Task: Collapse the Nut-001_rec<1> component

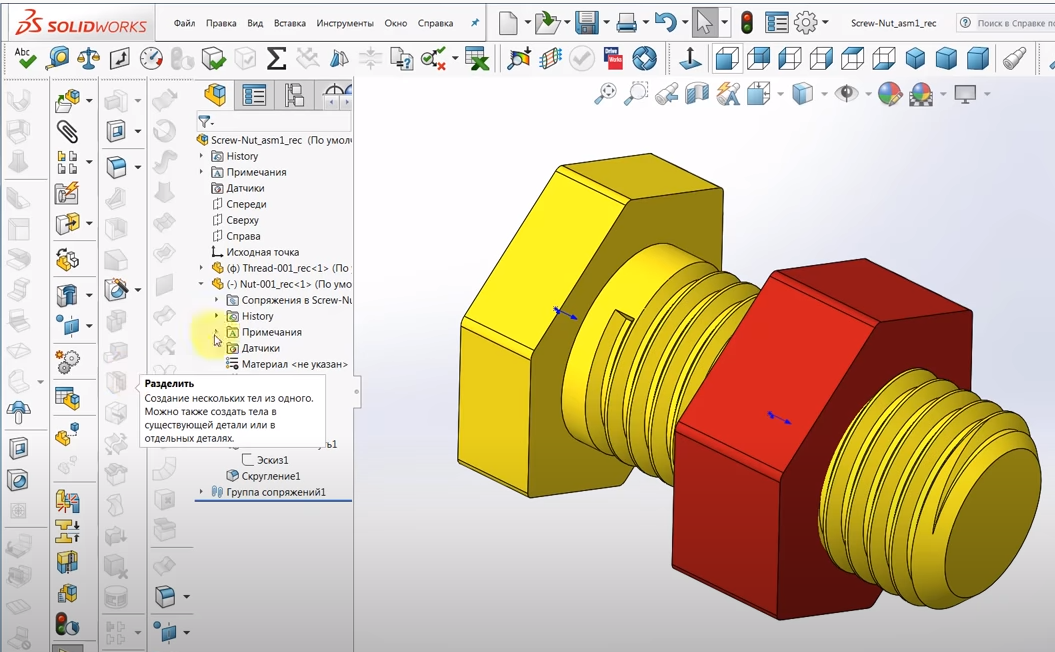Action: point(201,284)
